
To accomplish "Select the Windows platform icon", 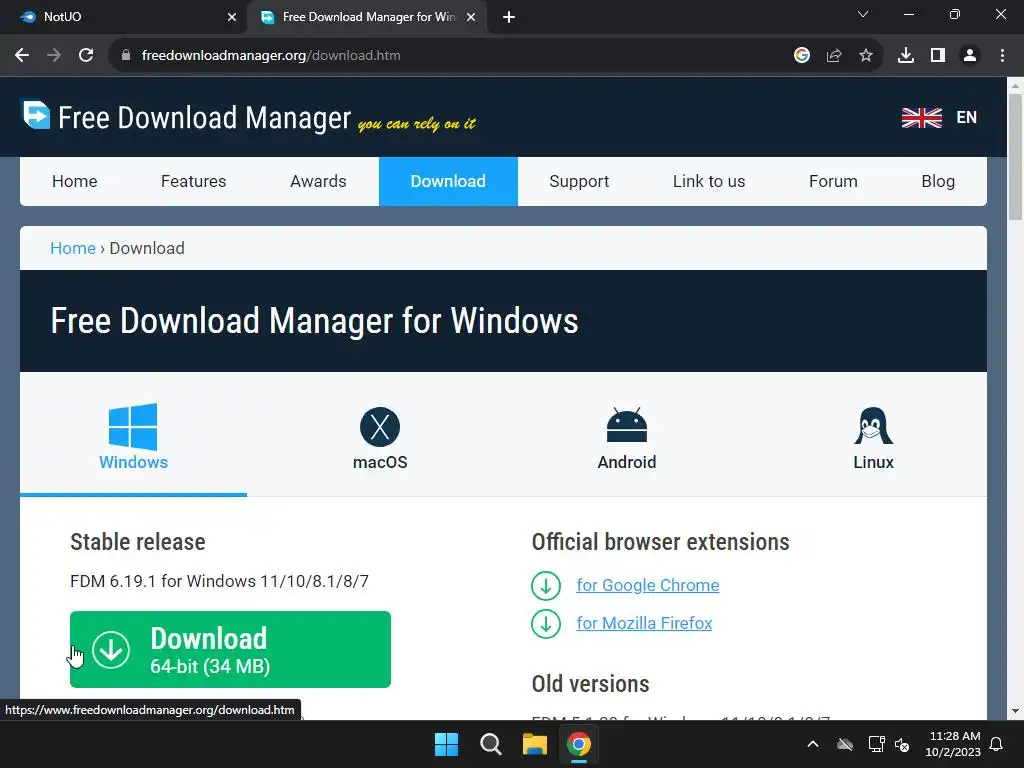I will coord(133,426).
